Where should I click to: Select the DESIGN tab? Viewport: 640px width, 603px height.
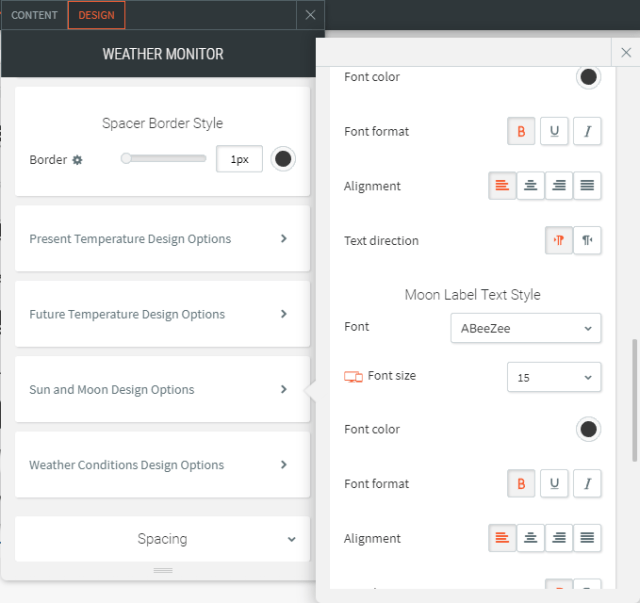click(x=97, y=15)
